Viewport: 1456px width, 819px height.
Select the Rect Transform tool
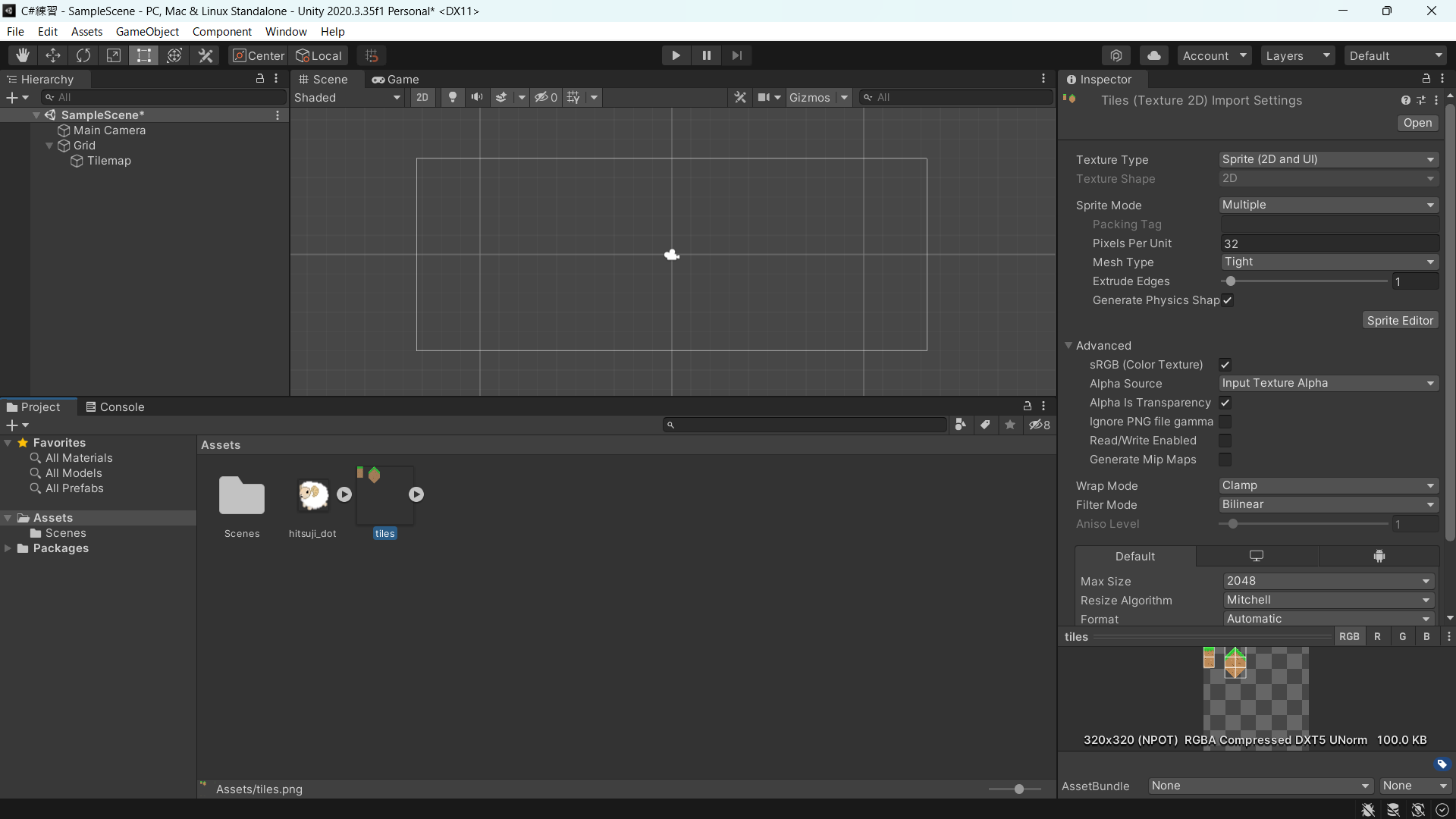[x=143, y=55]
